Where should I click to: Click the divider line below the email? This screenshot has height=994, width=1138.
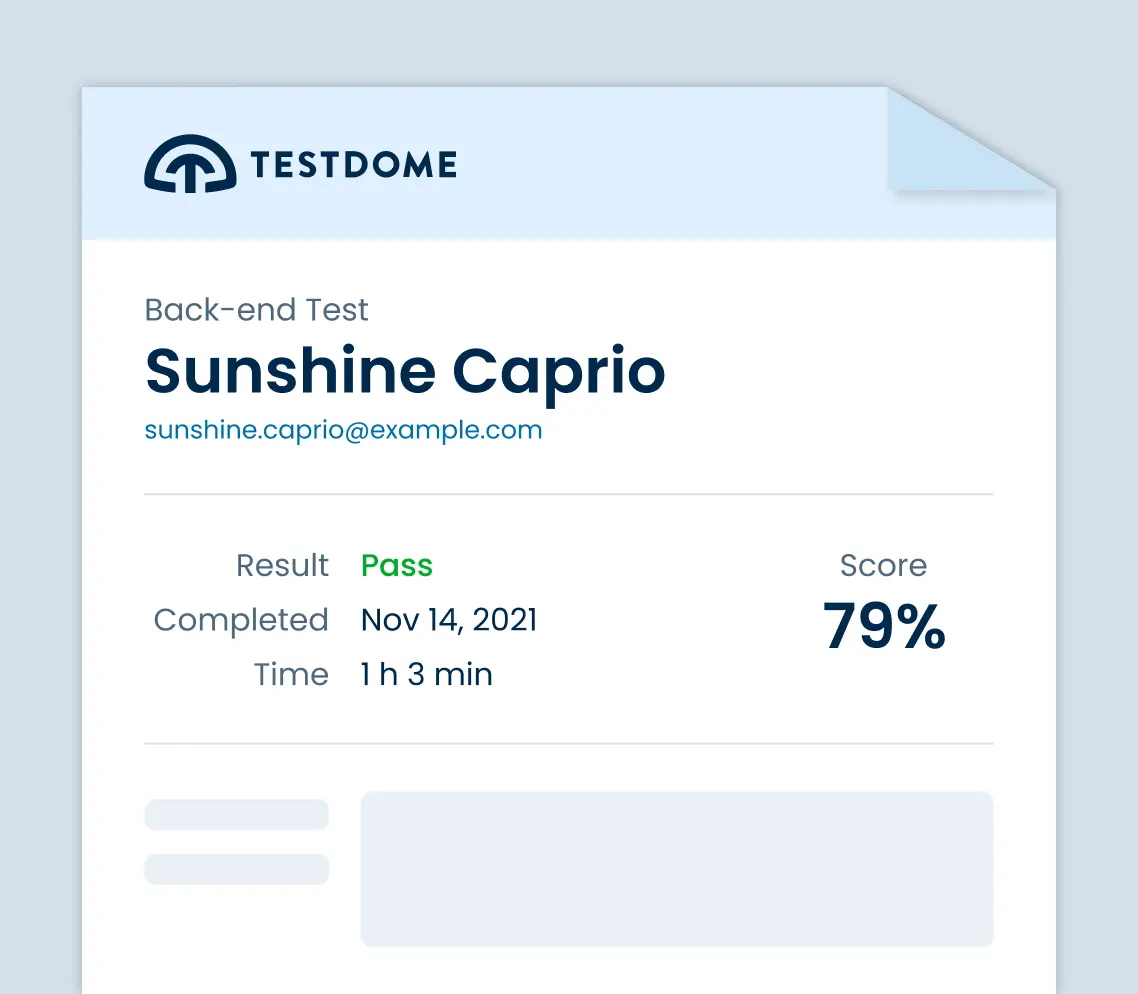(x=568, y=494)
